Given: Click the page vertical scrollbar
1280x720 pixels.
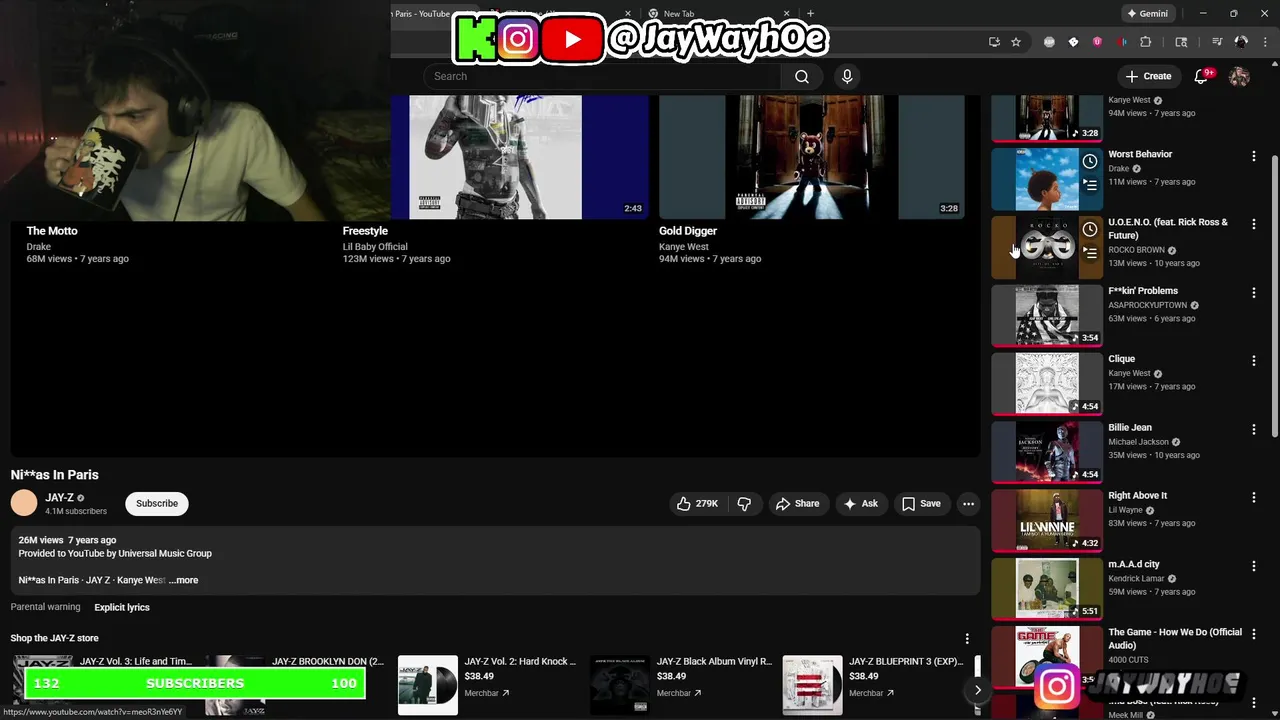Looking at the screenshot, I should 1274,295.
